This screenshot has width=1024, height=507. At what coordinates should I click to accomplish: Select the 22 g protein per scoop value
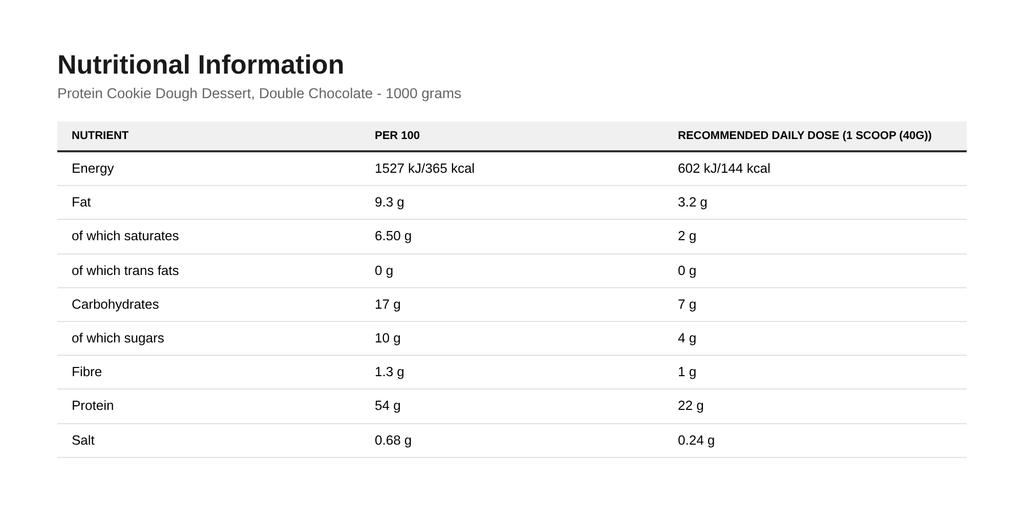tap(691, 406)
